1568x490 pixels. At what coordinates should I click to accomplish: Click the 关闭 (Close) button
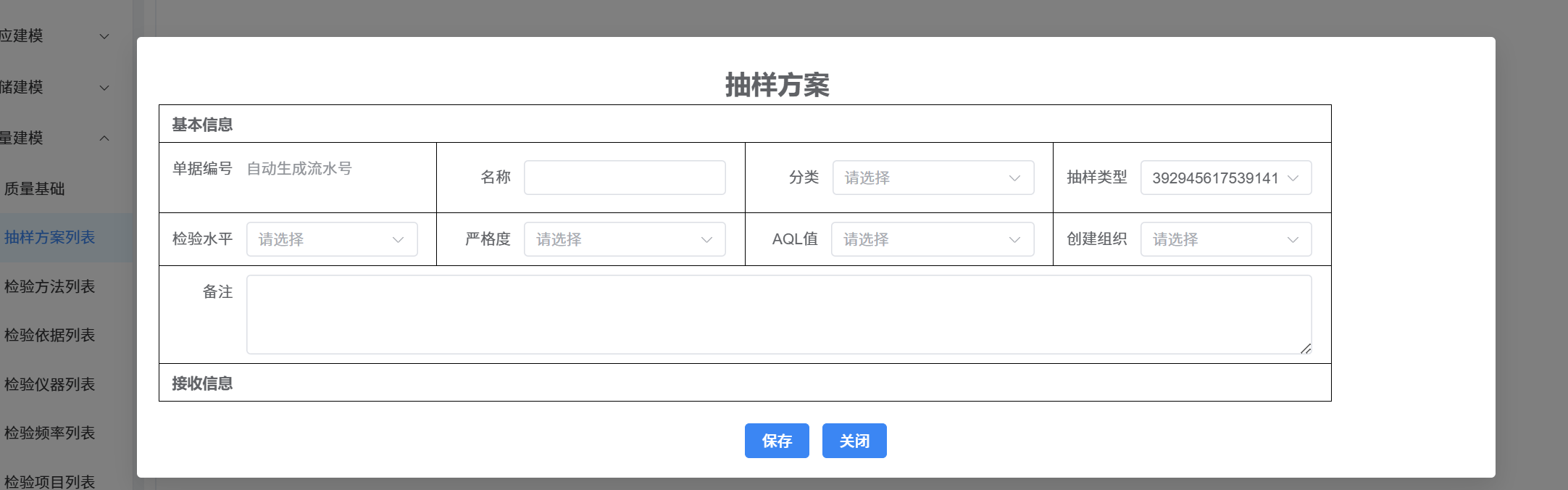[854, 441]
